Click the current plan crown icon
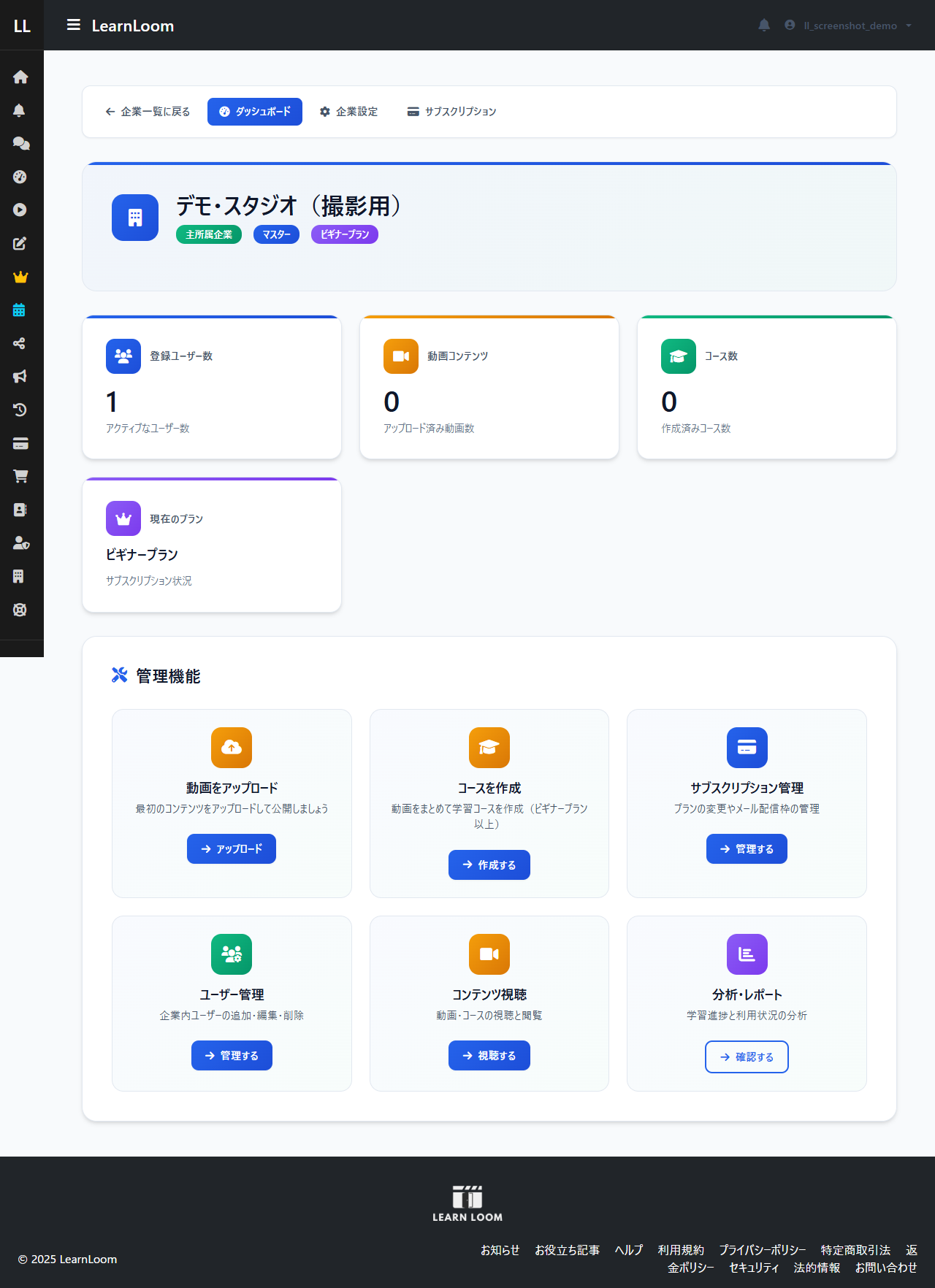Viewport: 935px width, 1288px height. [123, 518]
